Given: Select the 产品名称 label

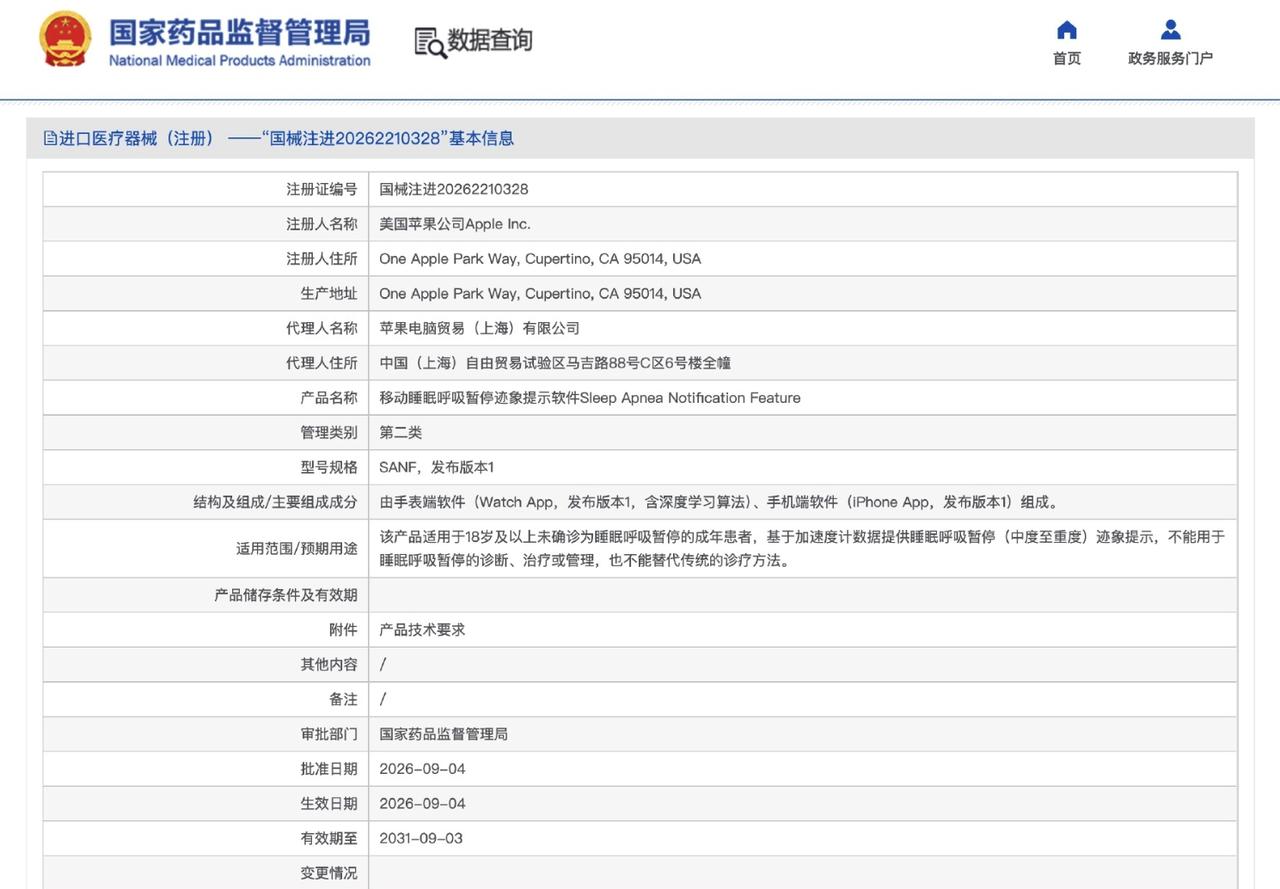Looking at the screenshot, I should (329, 398).
